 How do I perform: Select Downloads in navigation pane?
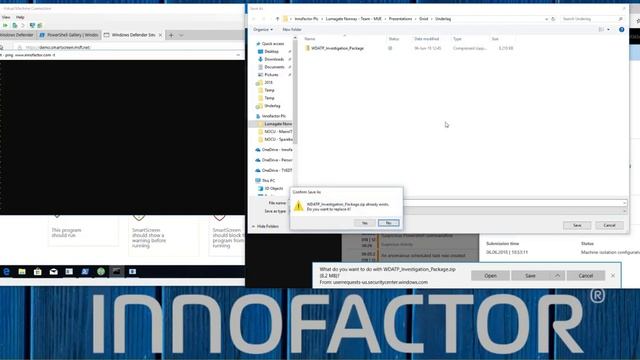274,59
